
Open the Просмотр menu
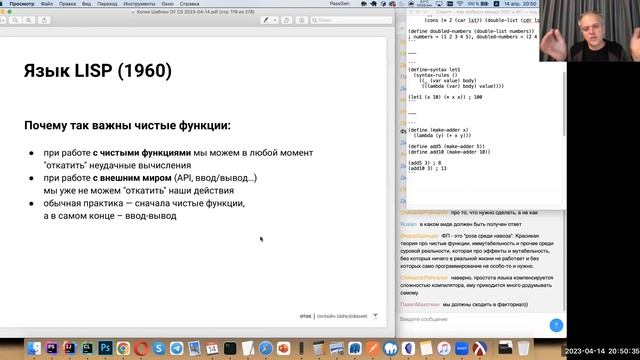pos(22,4)
